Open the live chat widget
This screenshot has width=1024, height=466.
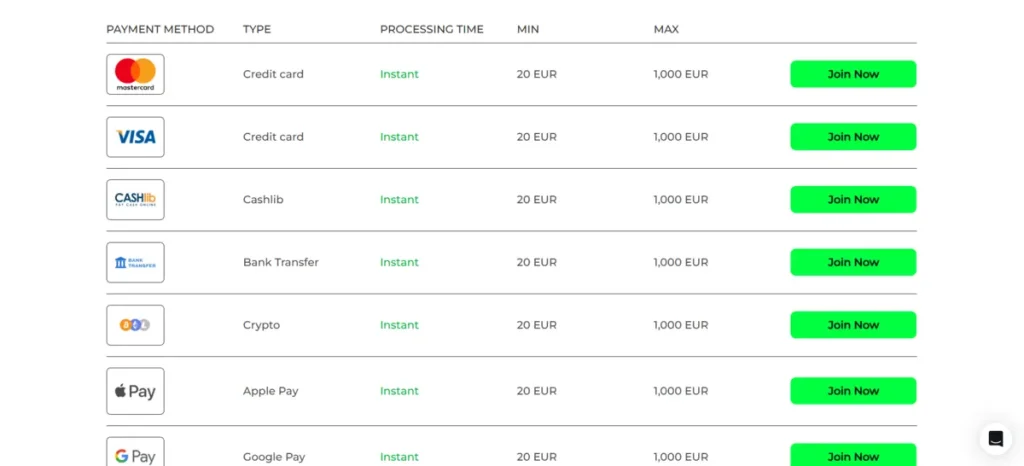[x=995, y=438]
